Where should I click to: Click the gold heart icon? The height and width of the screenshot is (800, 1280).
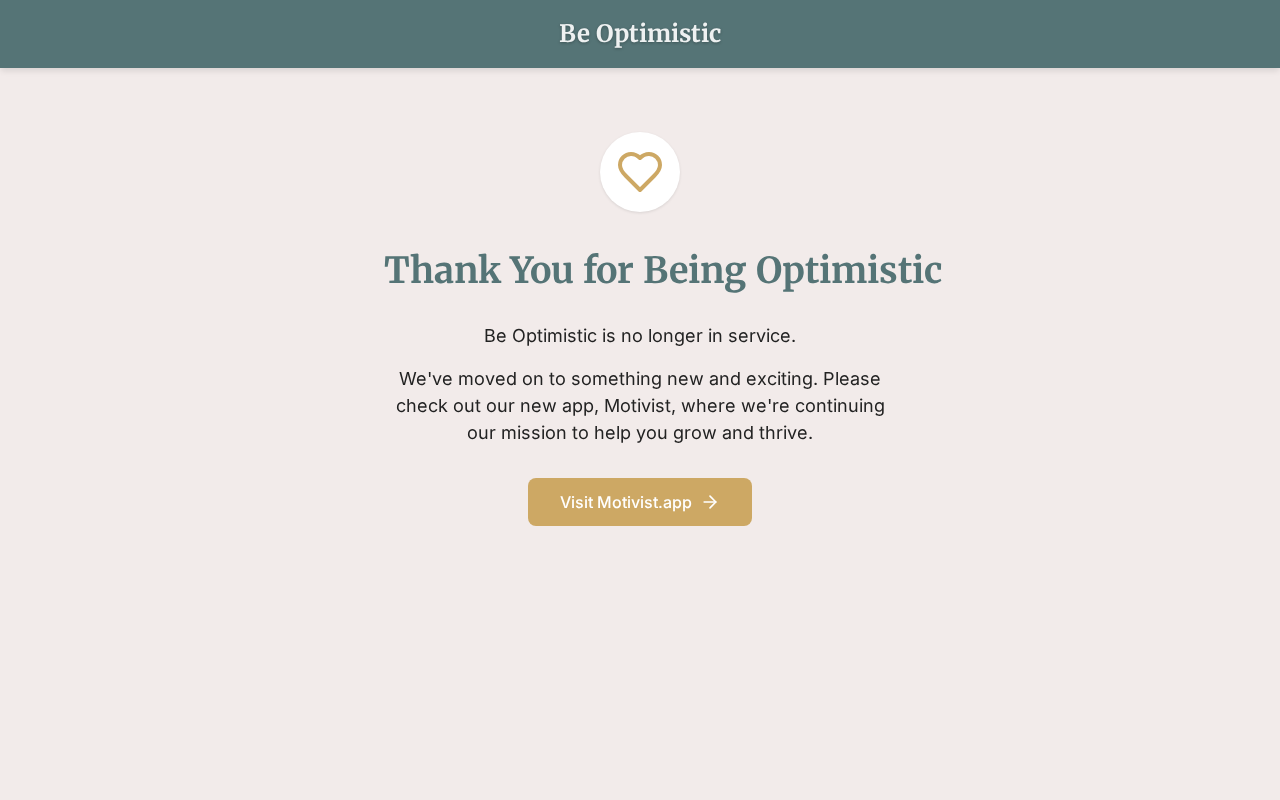pos(640,172)
